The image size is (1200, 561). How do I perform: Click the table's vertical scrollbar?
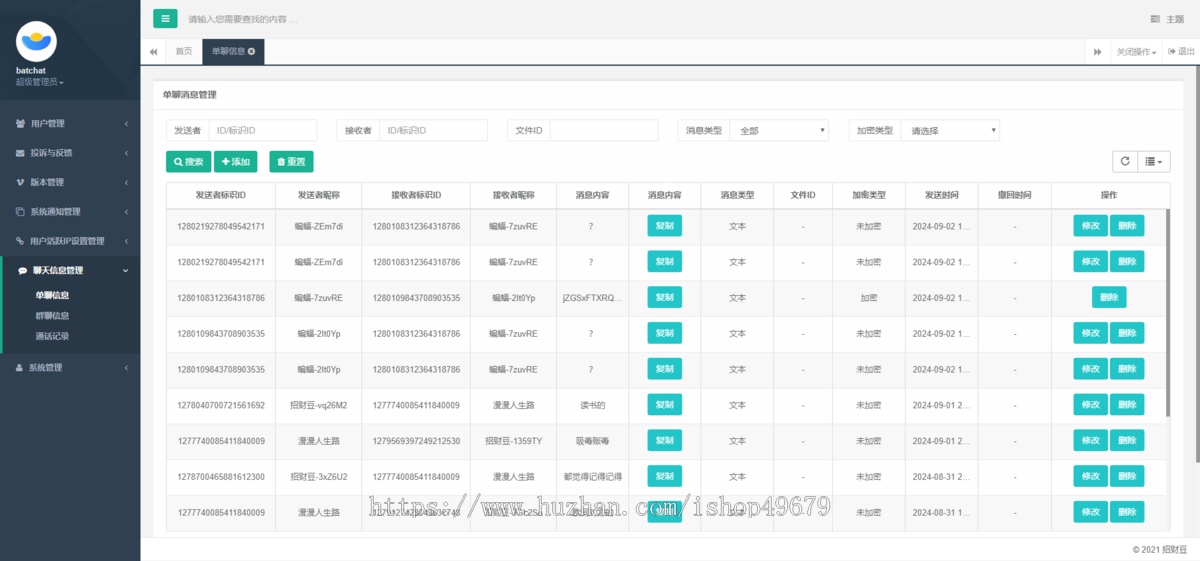coord(1167,312)
